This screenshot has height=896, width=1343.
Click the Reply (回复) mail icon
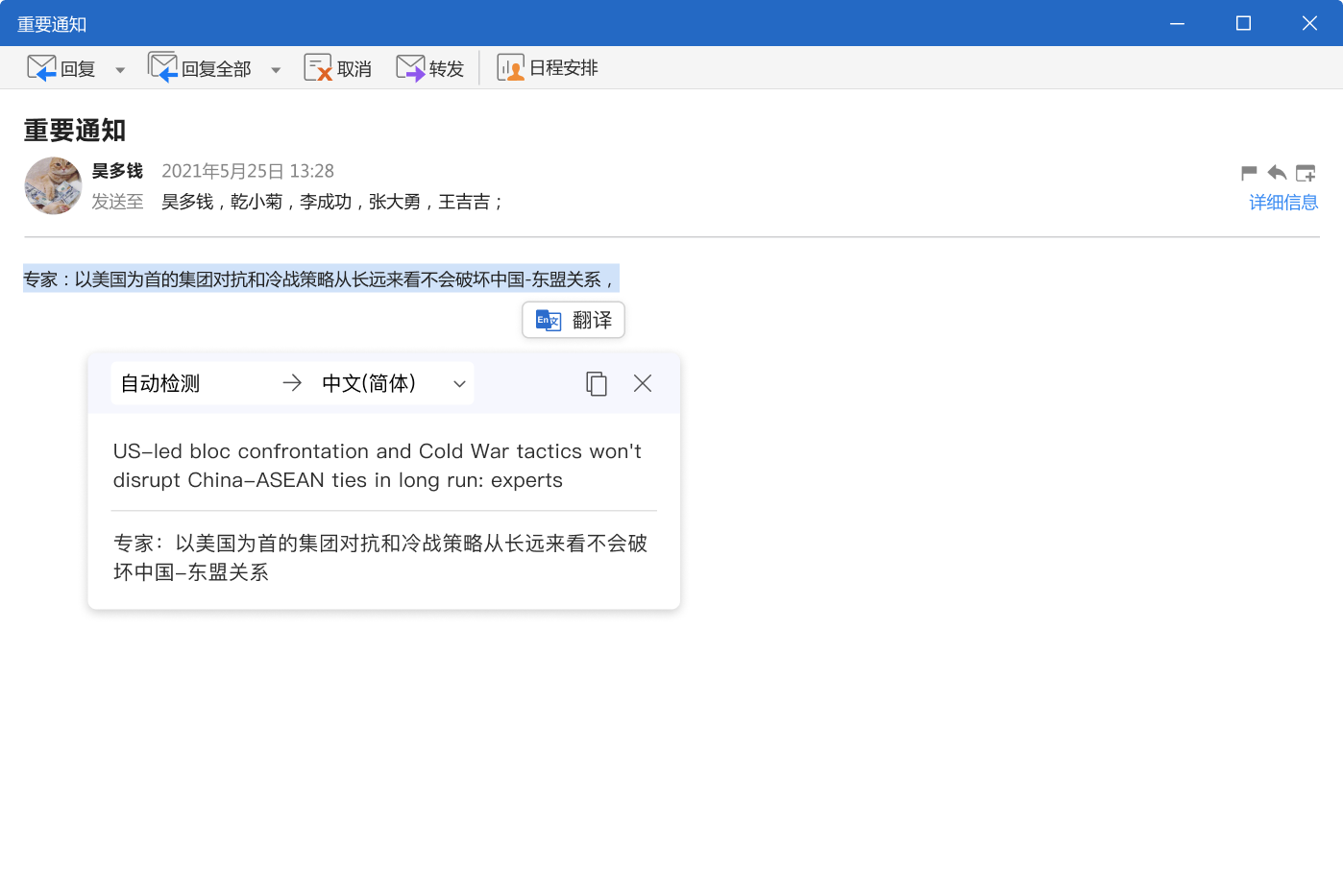42,68
